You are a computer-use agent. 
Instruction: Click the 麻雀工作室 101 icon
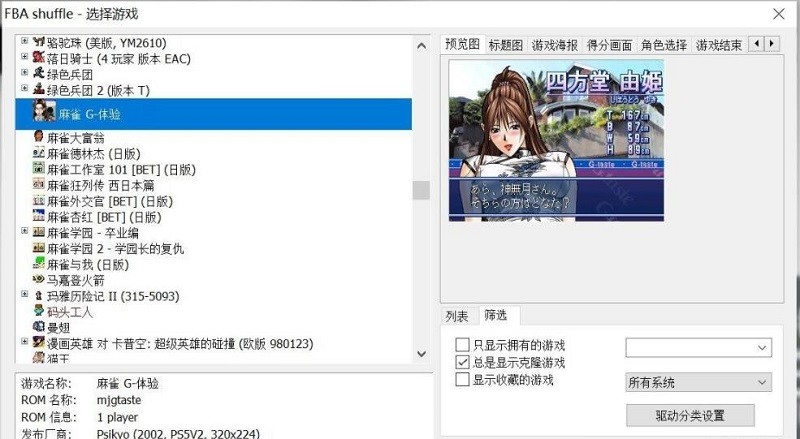[39, 168]
